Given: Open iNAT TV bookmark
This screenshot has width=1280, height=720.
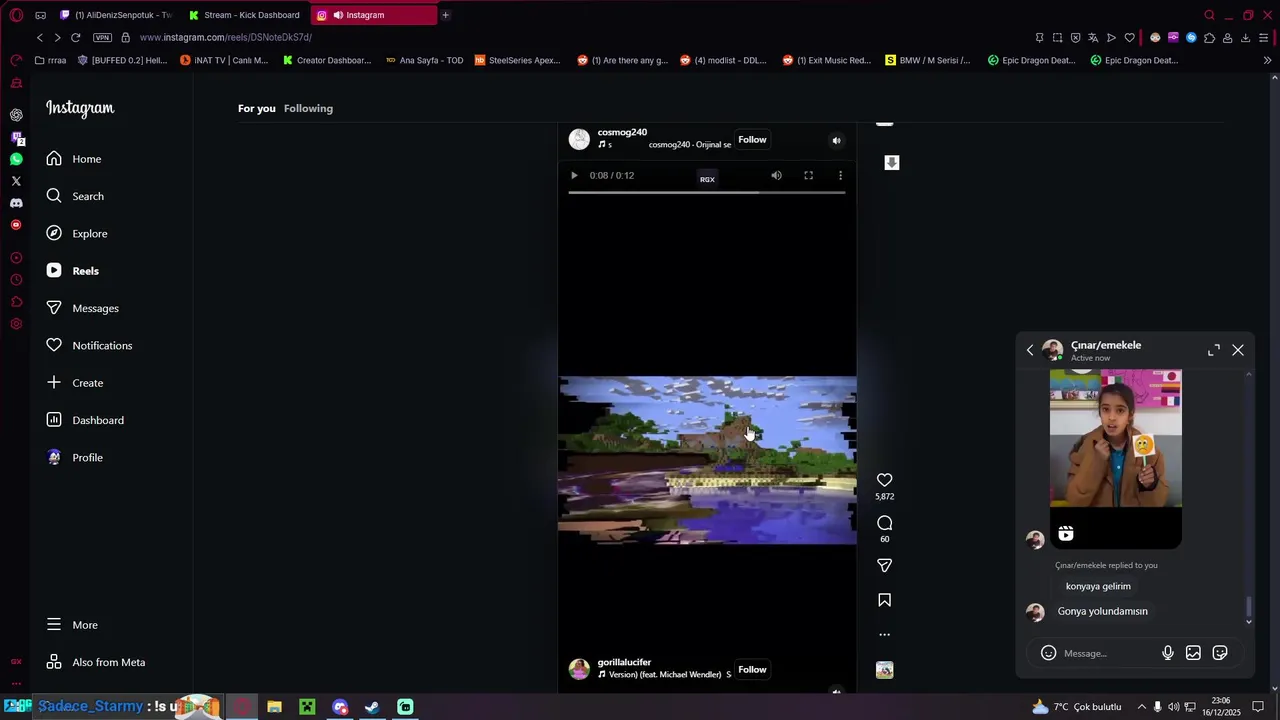Looking at the screenshot, I should point(224,60).
